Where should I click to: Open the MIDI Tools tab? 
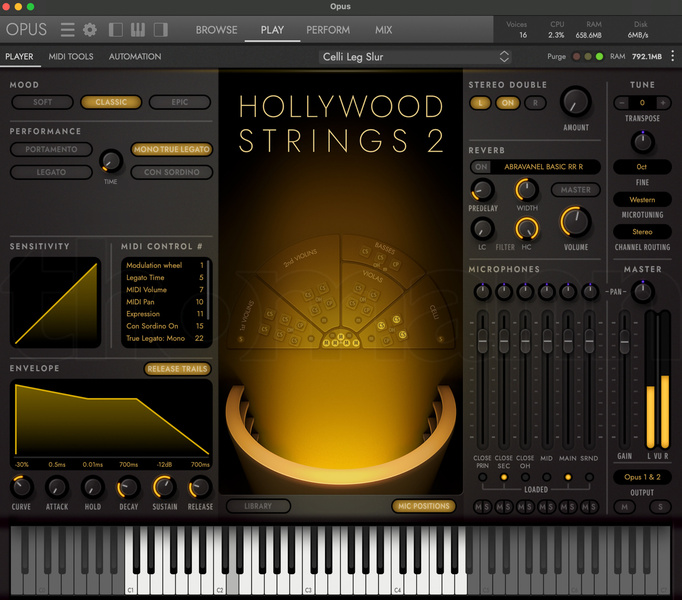(71, 57)
